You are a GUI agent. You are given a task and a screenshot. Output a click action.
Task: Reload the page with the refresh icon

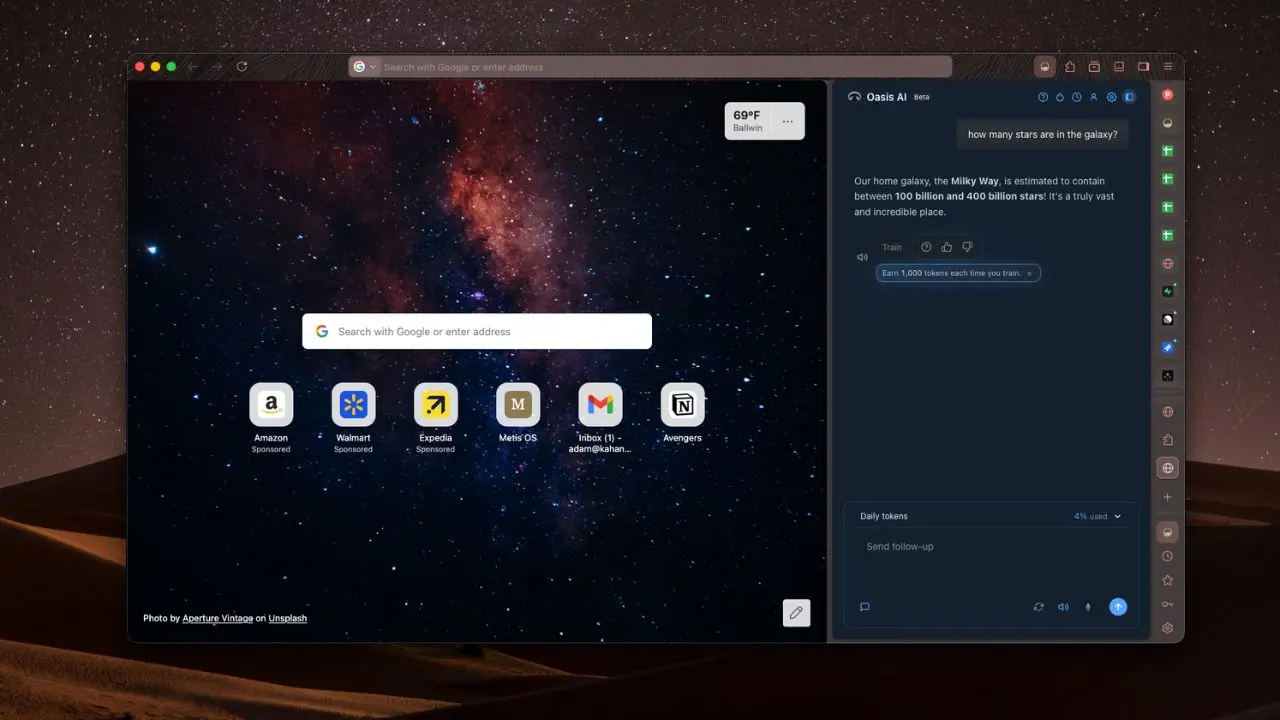[242, 67]
